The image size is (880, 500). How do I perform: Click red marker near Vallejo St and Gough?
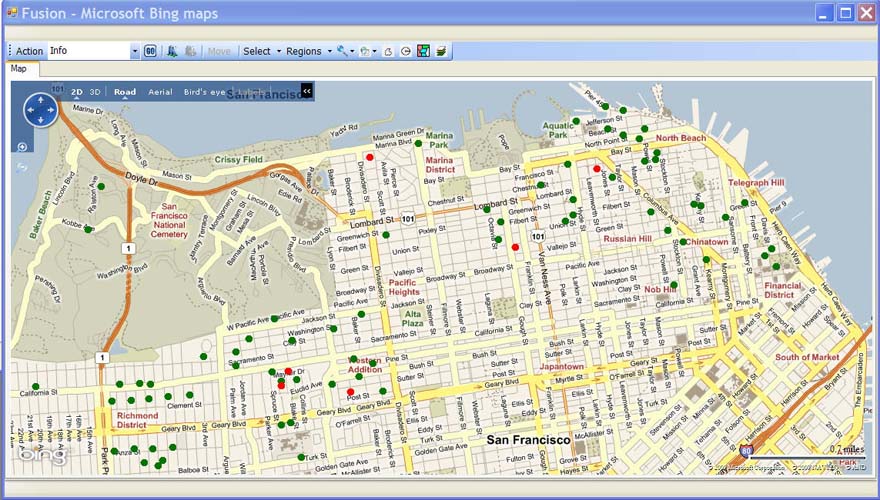pyautogui.click(x=515, y=247)
